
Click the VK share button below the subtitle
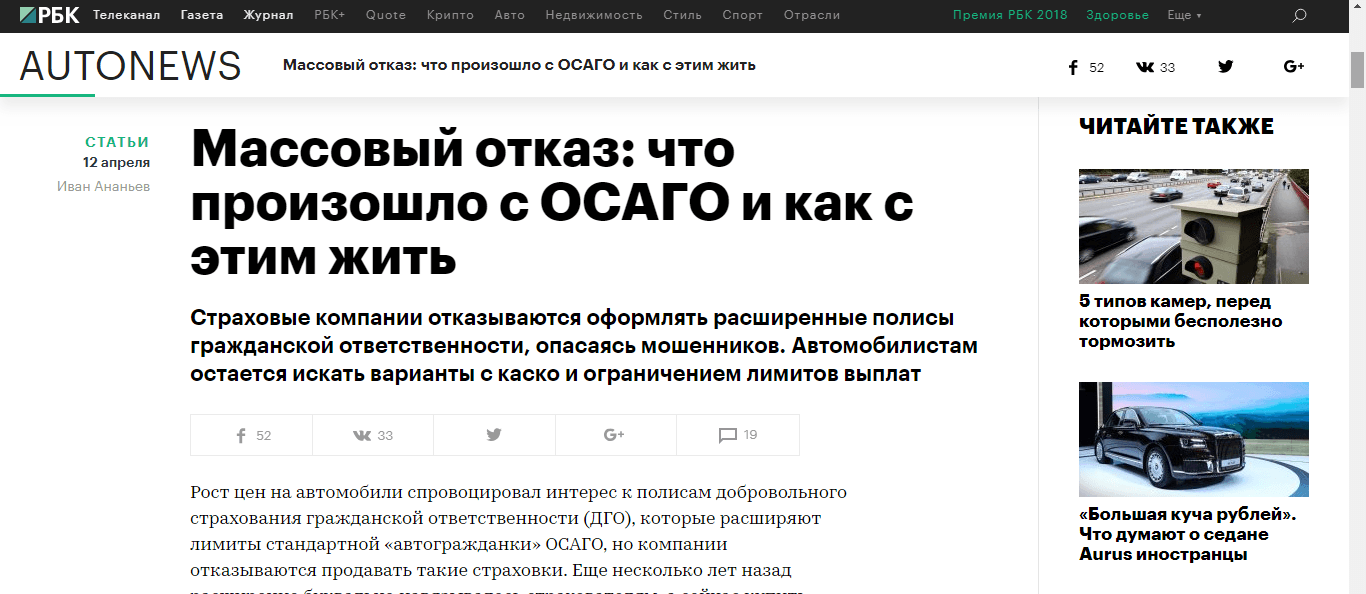coord(373,435)
